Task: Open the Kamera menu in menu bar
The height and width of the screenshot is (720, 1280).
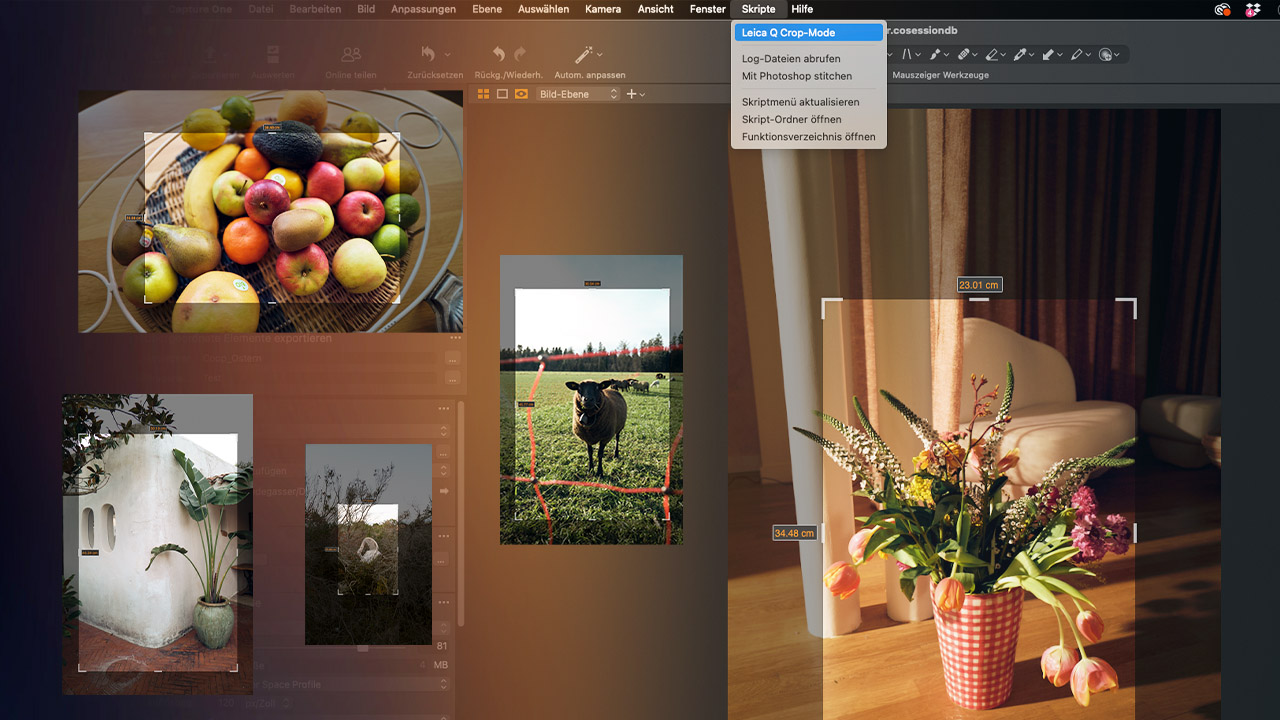Action: tap(603, 9)
